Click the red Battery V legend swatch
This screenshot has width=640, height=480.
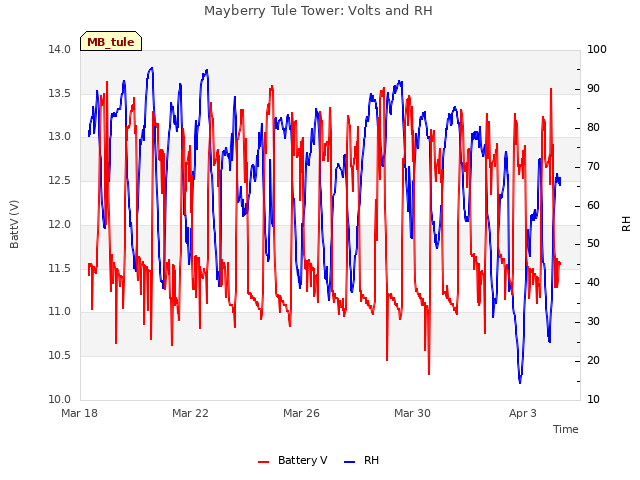[264, 462]
